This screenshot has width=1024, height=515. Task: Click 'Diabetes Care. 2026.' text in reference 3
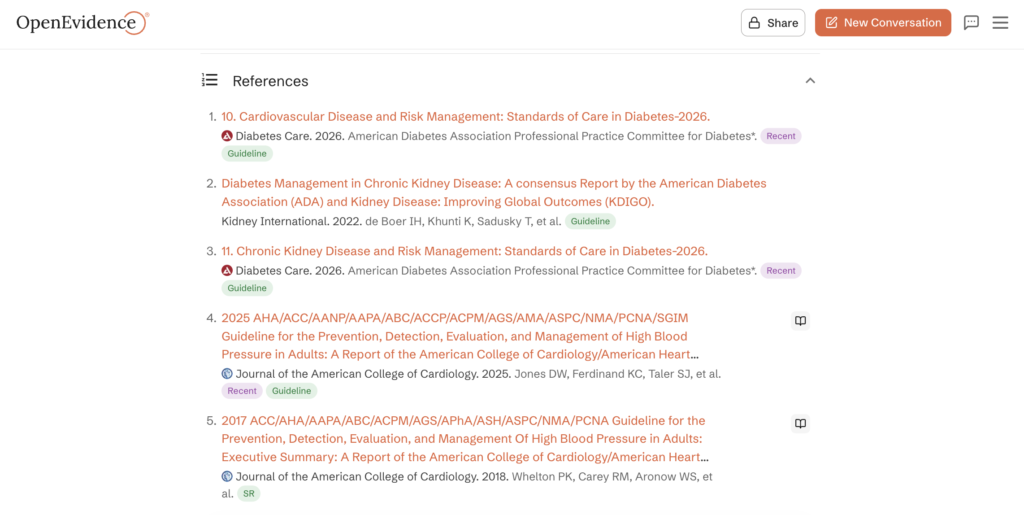[x=290, y=270]
